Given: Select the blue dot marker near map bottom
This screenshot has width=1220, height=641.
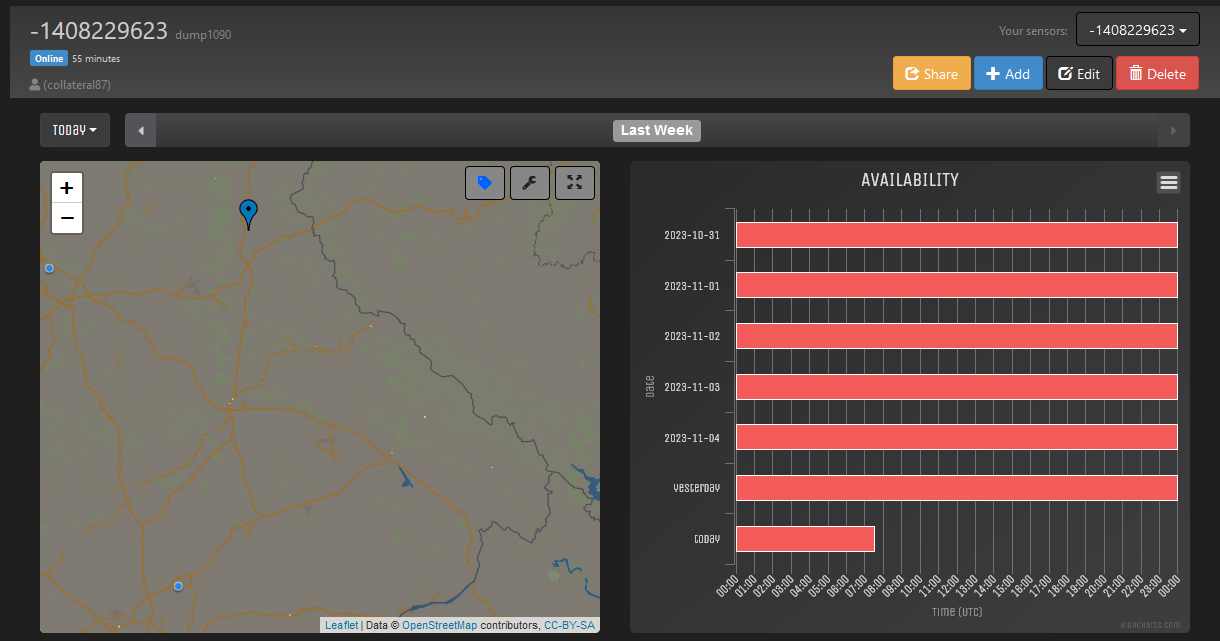Looking at the screenshot, I should coord(178,586).
